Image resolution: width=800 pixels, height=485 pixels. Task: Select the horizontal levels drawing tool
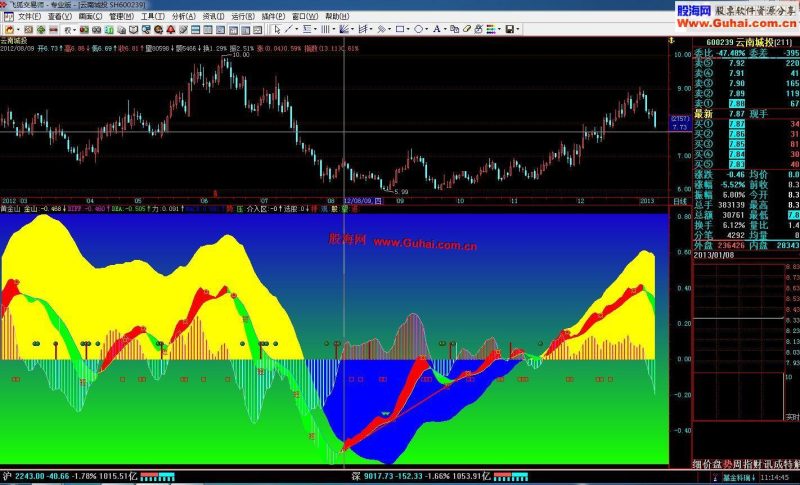coord(307,30)
